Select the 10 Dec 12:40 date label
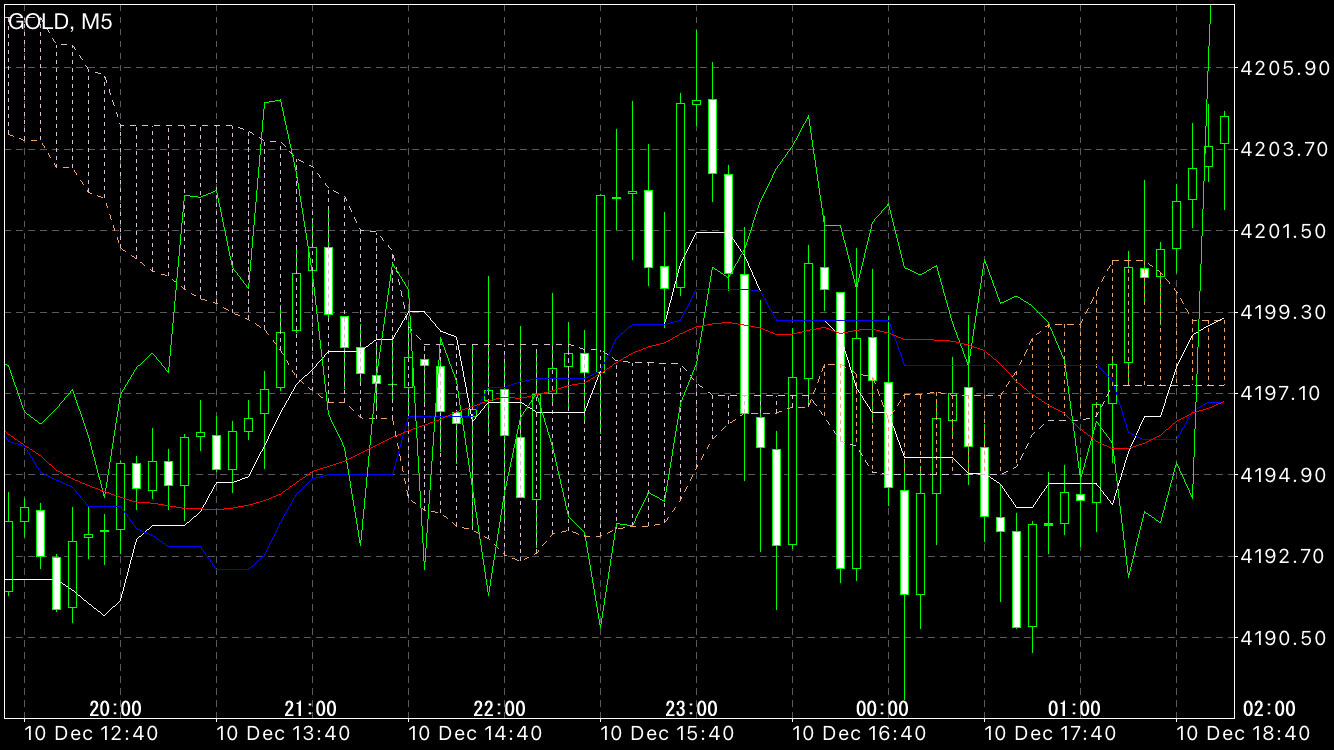The image size is (1334, 750). coord(91,734)
